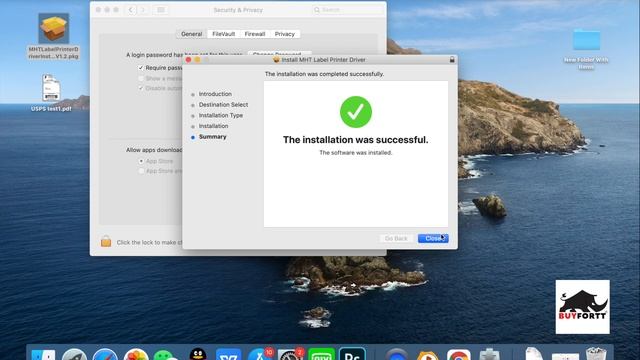The width and height of the screenshot is (640, 360).
Task: Switch to Firewall tab in Security & Privacy
Action: point(255,34)
